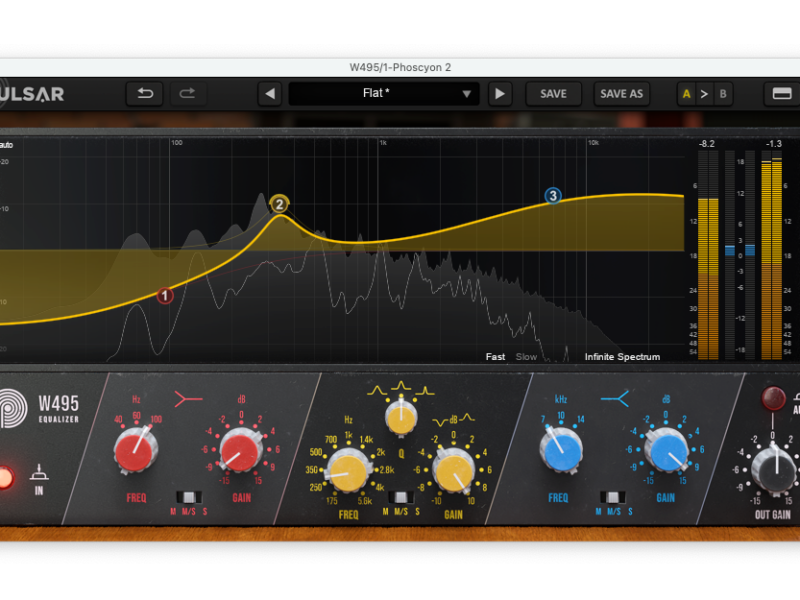
Task: Select the narrow bell Q shape icon
Action: [424, 391]
